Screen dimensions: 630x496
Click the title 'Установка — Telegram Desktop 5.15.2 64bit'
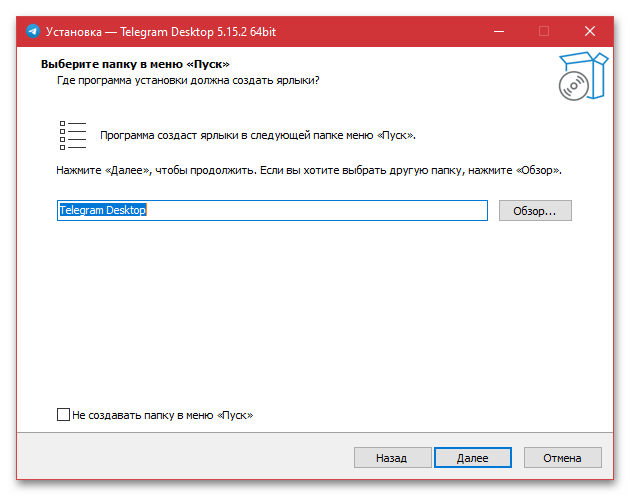[161, 32]
